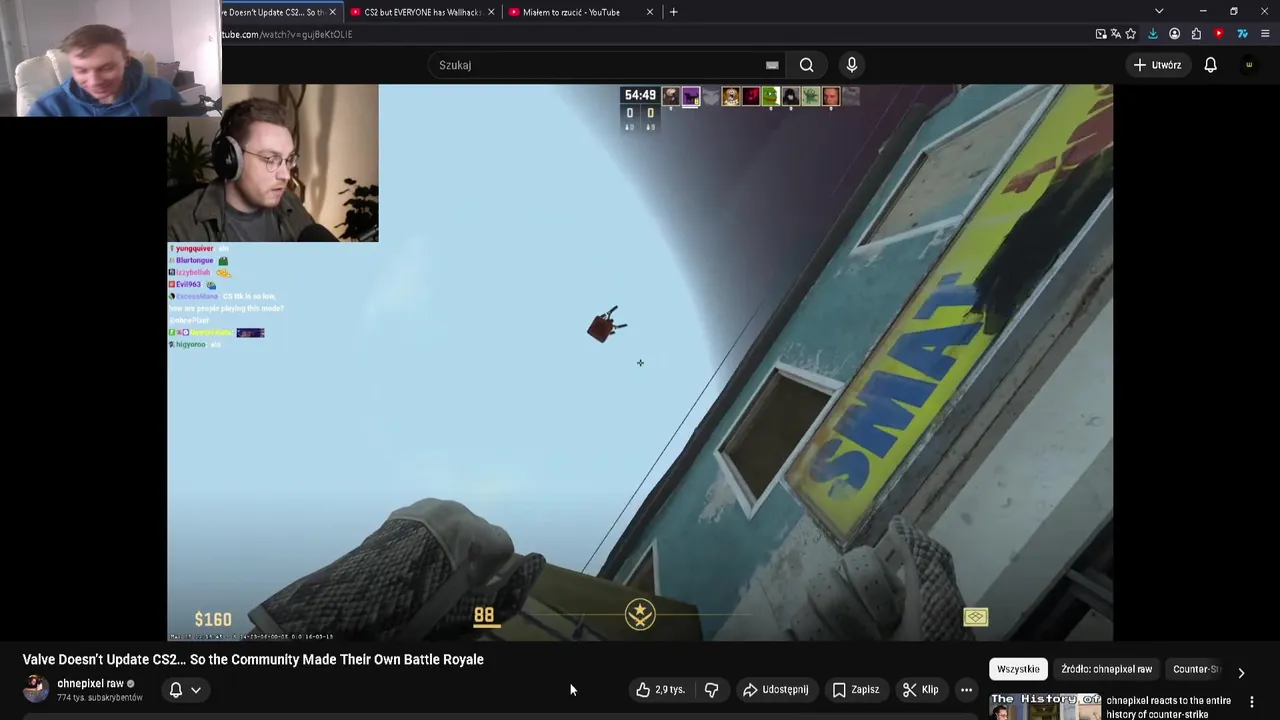
Task: Like the video with thumbs up
Action: (x=661, y=689)
